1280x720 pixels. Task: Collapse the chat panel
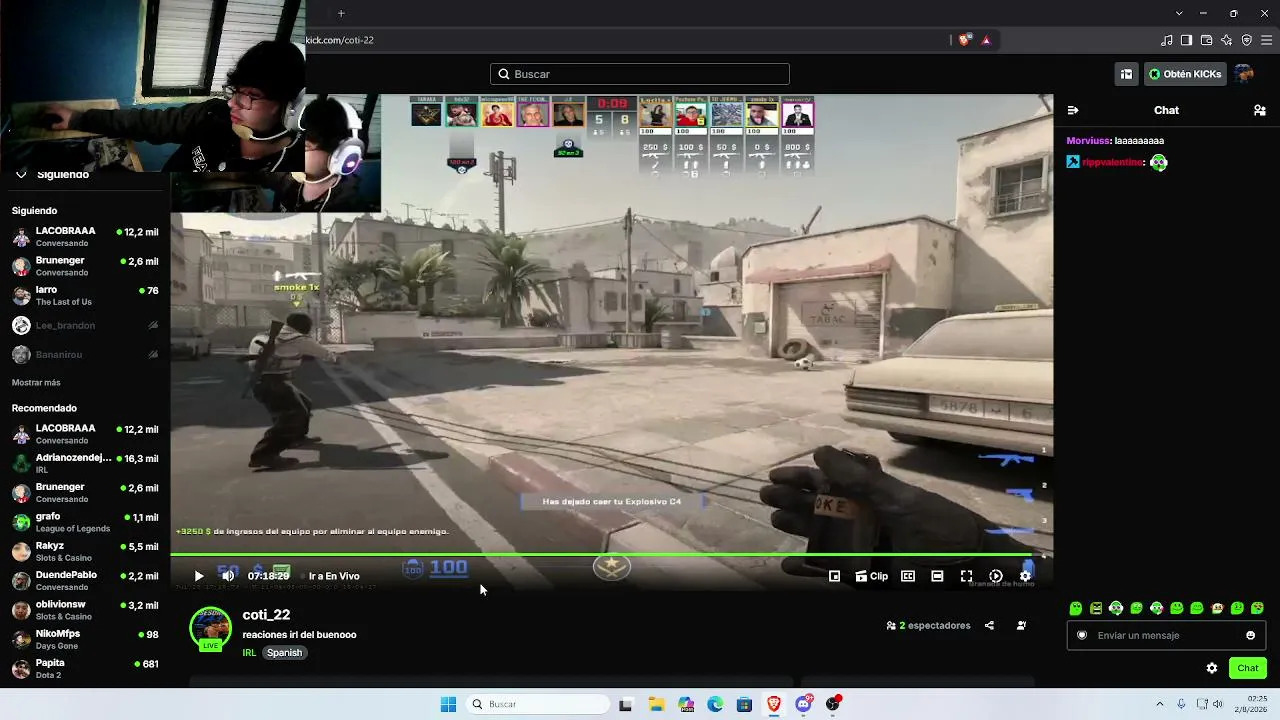click(x=1073, y=110)
